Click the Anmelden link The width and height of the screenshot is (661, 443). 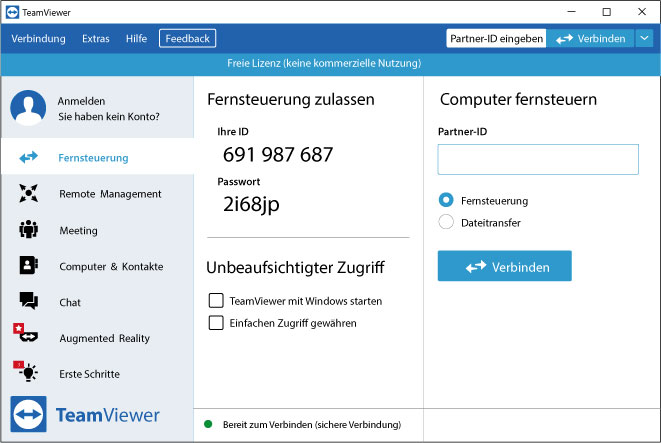[x=81, y=101]
